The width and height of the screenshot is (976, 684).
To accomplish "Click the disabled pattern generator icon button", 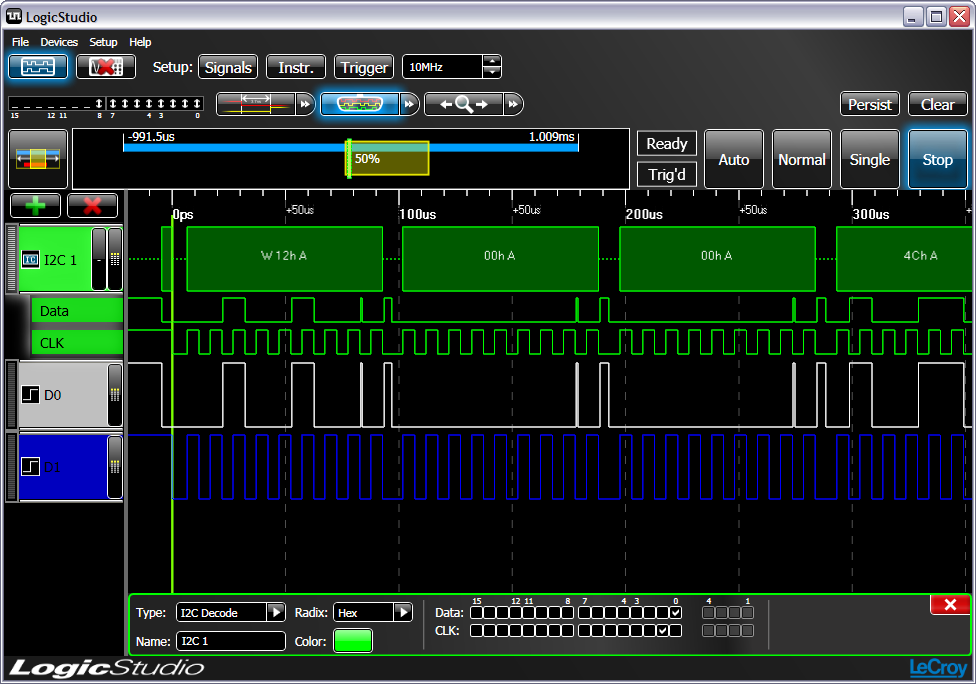I will (106, 67).
